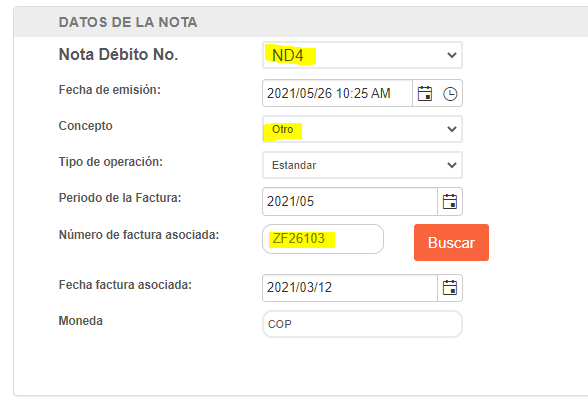Viewport: 588px width, 404px height.
Task: Select the ZF26103 invoice number field
Action: point(323,239)
